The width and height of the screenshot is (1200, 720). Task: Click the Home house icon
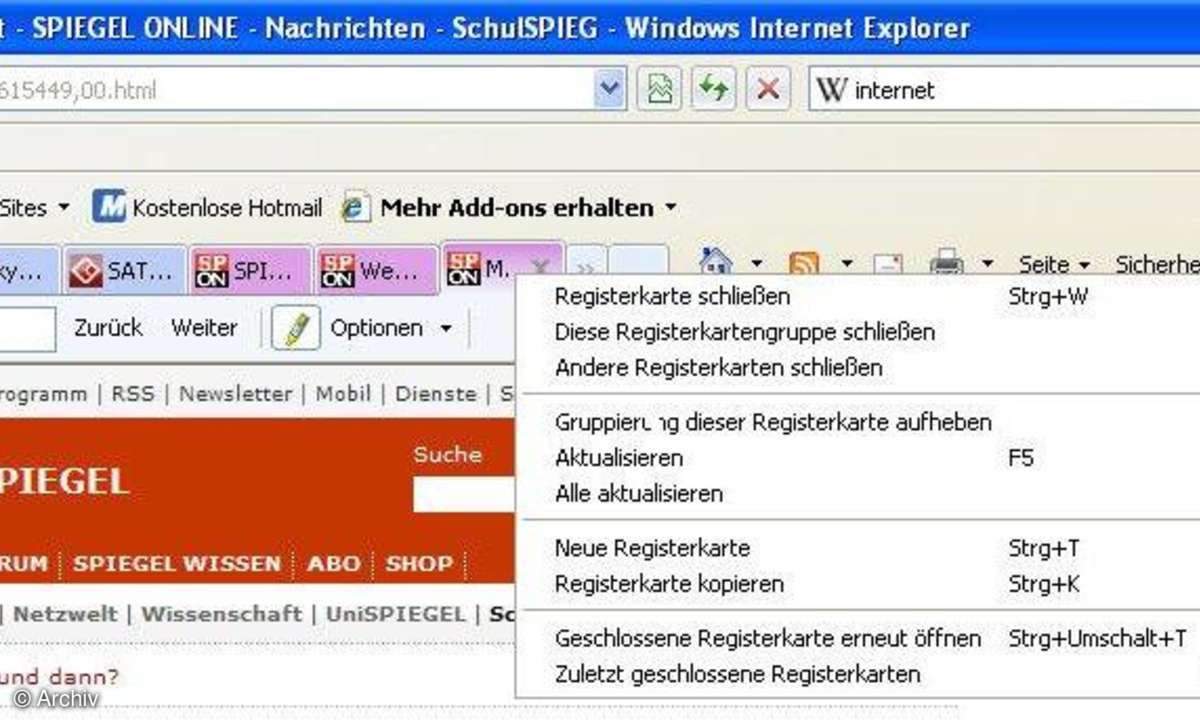tap(716, 263)
